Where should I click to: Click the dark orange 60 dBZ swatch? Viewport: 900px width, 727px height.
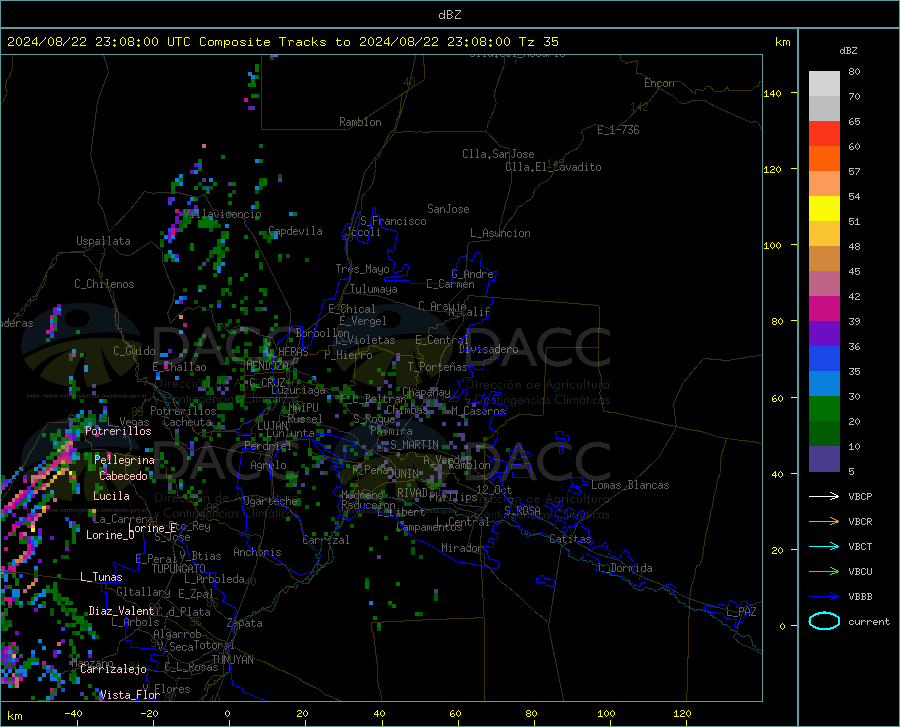pos(824,158)
